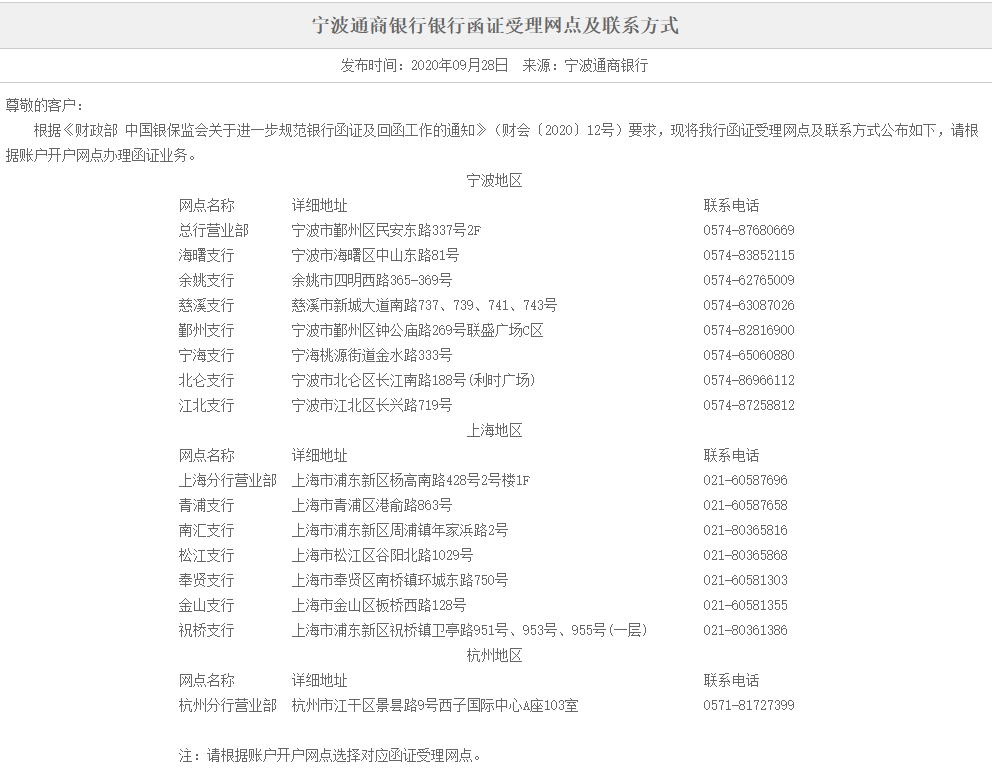Click the source text 来源：宁波通商银行

pos(585,65)
